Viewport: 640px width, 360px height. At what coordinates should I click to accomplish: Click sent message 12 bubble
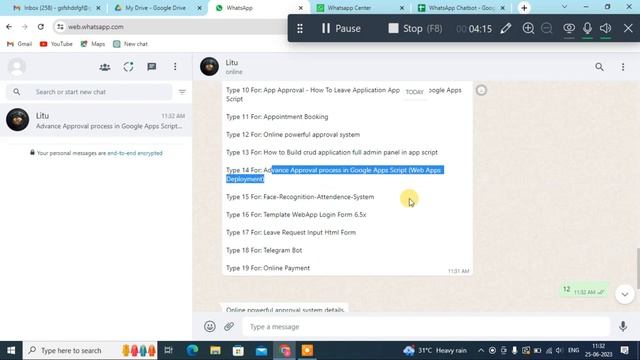[x=584, y=290]
